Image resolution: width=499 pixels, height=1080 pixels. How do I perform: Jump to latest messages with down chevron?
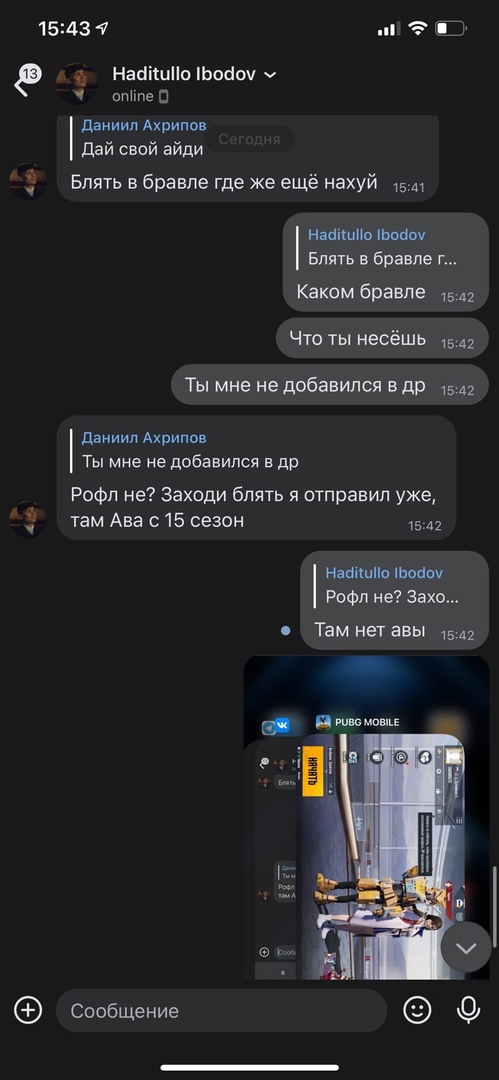coord(466,948)
